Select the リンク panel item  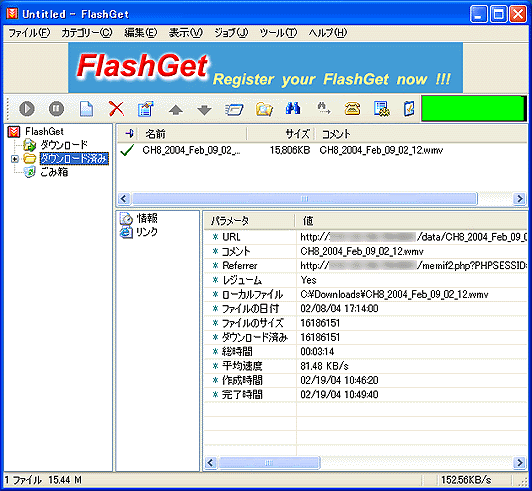pos(147,232)
